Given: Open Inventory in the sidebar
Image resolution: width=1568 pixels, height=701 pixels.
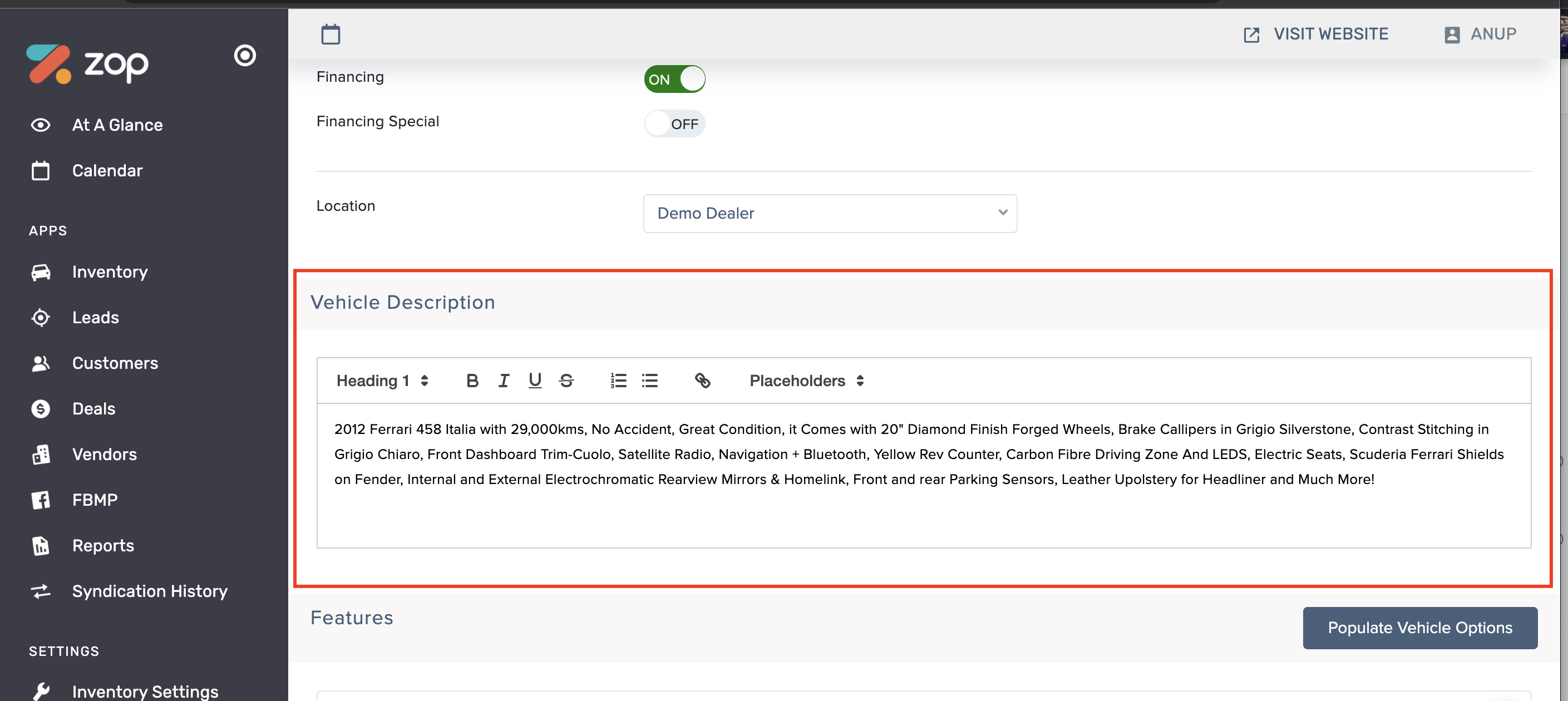Looking at the screenshot, I should tap(110, 272).
